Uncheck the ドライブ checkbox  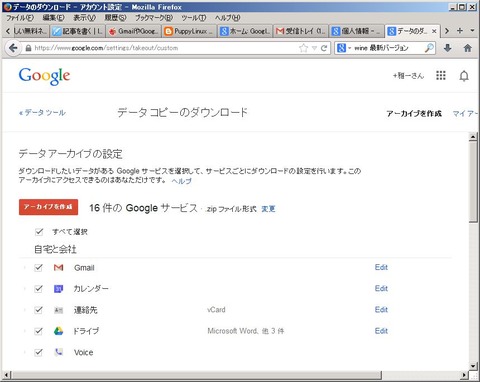point(39,331)
